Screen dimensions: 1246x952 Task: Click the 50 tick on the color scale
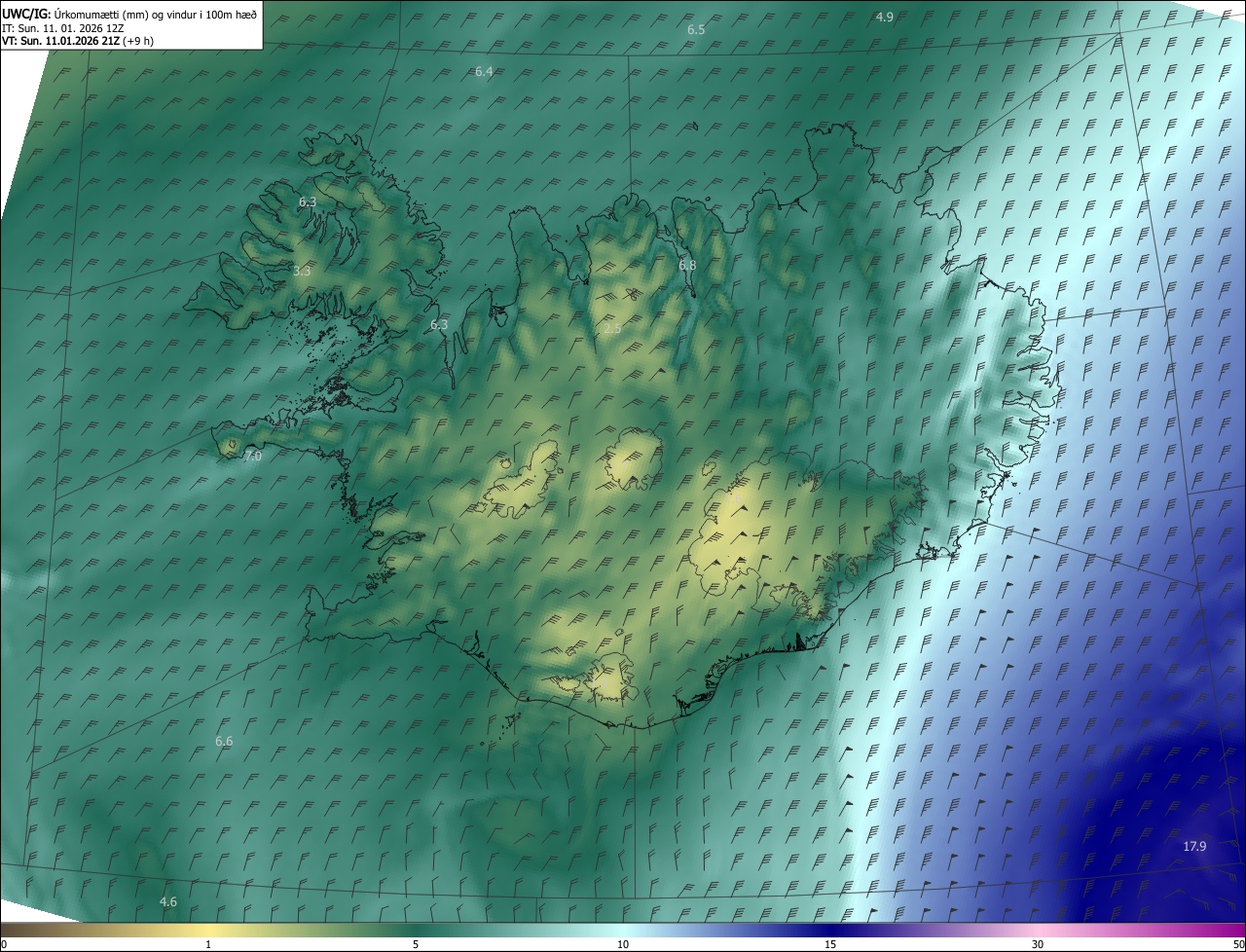(x=1238, y=944)
